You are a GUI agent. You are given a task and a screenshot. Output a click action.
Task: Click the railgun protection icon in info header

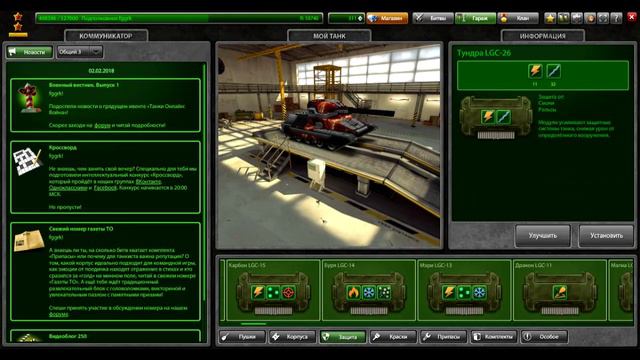tap(553, 71)
